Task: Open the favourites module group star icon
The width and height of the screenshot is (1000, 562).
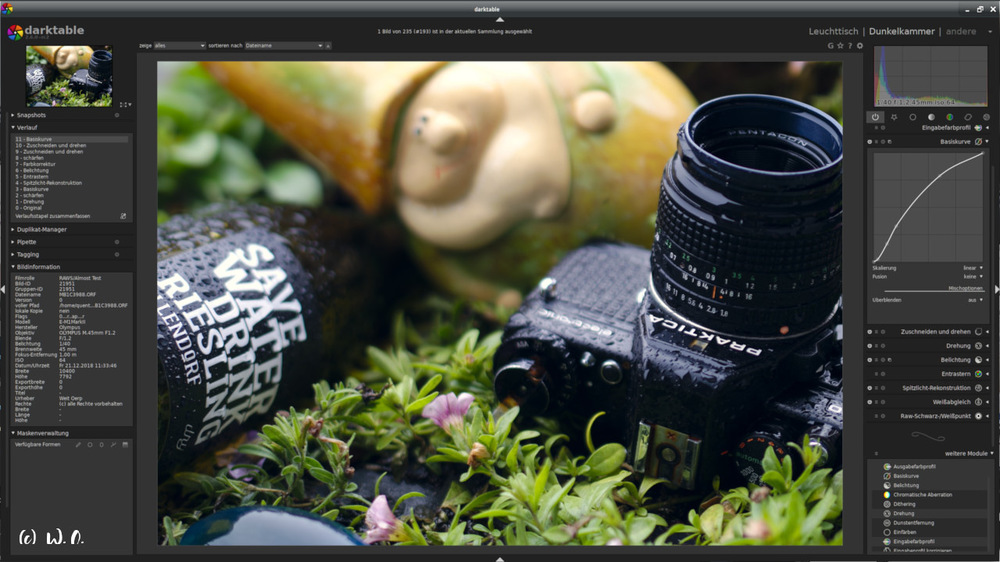Action: click(x=894, y=117)
